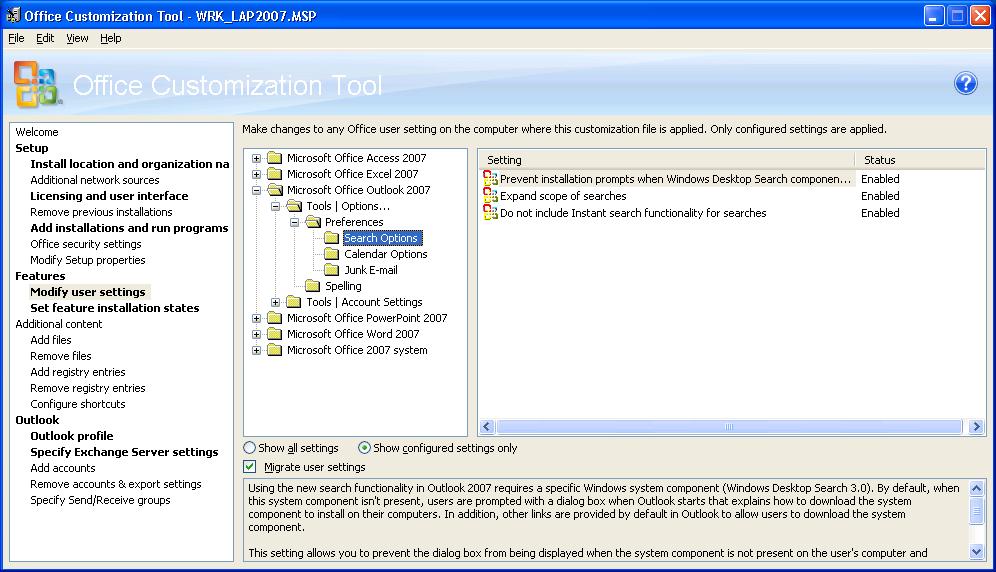Viewport: 996px width, 572px height.
Task: Expand the Microsoft Office PowerPoint 2007 node
Action: [x=256, y=318]
